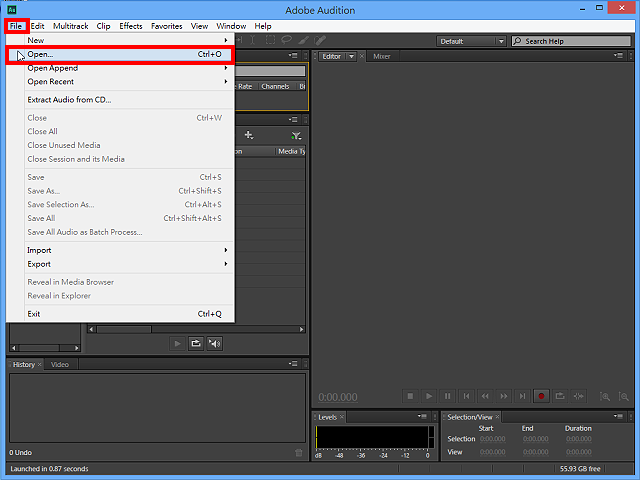Click the Pause transport button
Screen dimensions: 640x480
(x=448, y=396)
